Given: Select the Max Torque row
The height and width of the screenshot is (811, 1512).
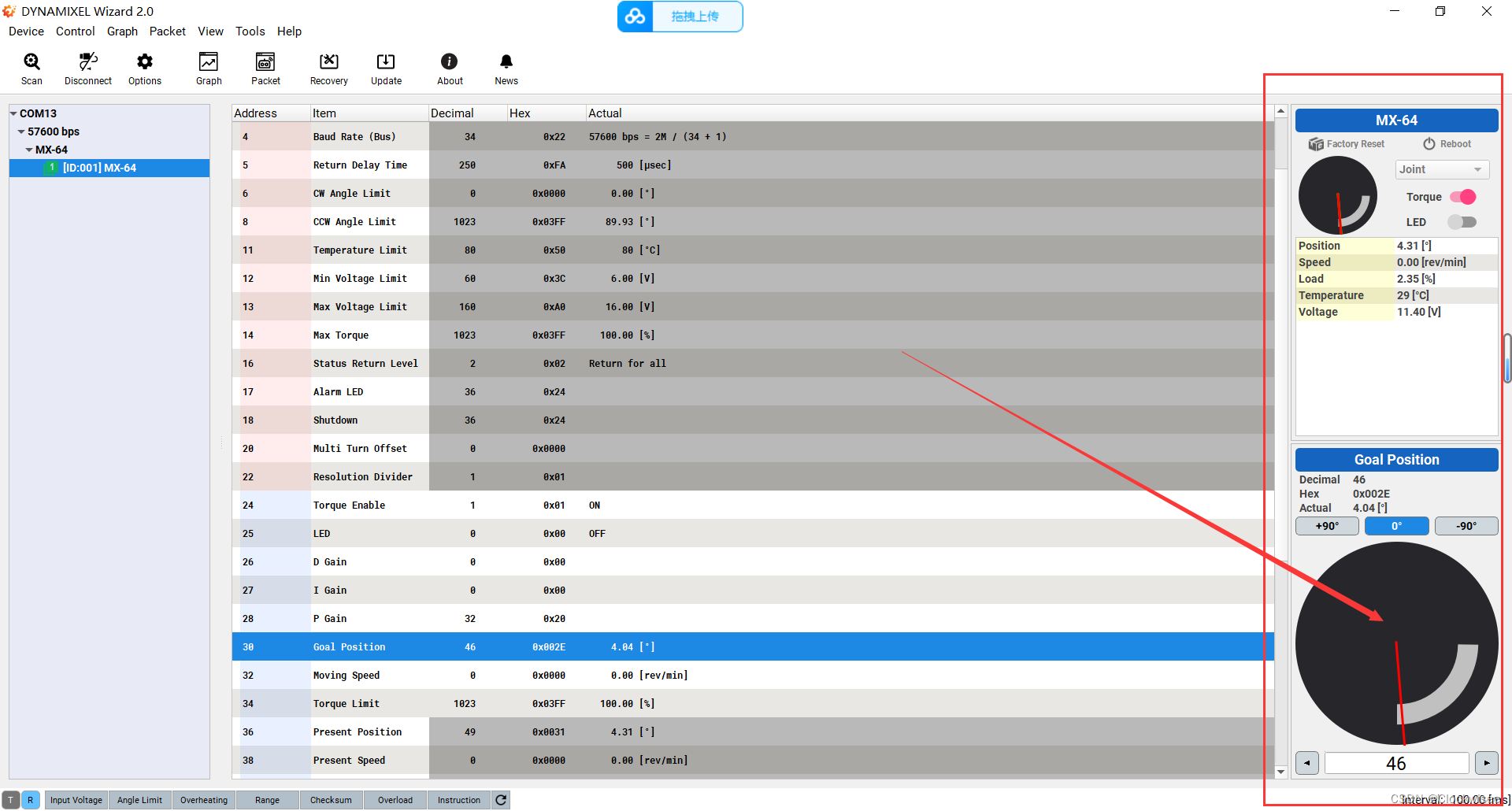Looking at the screenshot, I should [x=753, y=335].
